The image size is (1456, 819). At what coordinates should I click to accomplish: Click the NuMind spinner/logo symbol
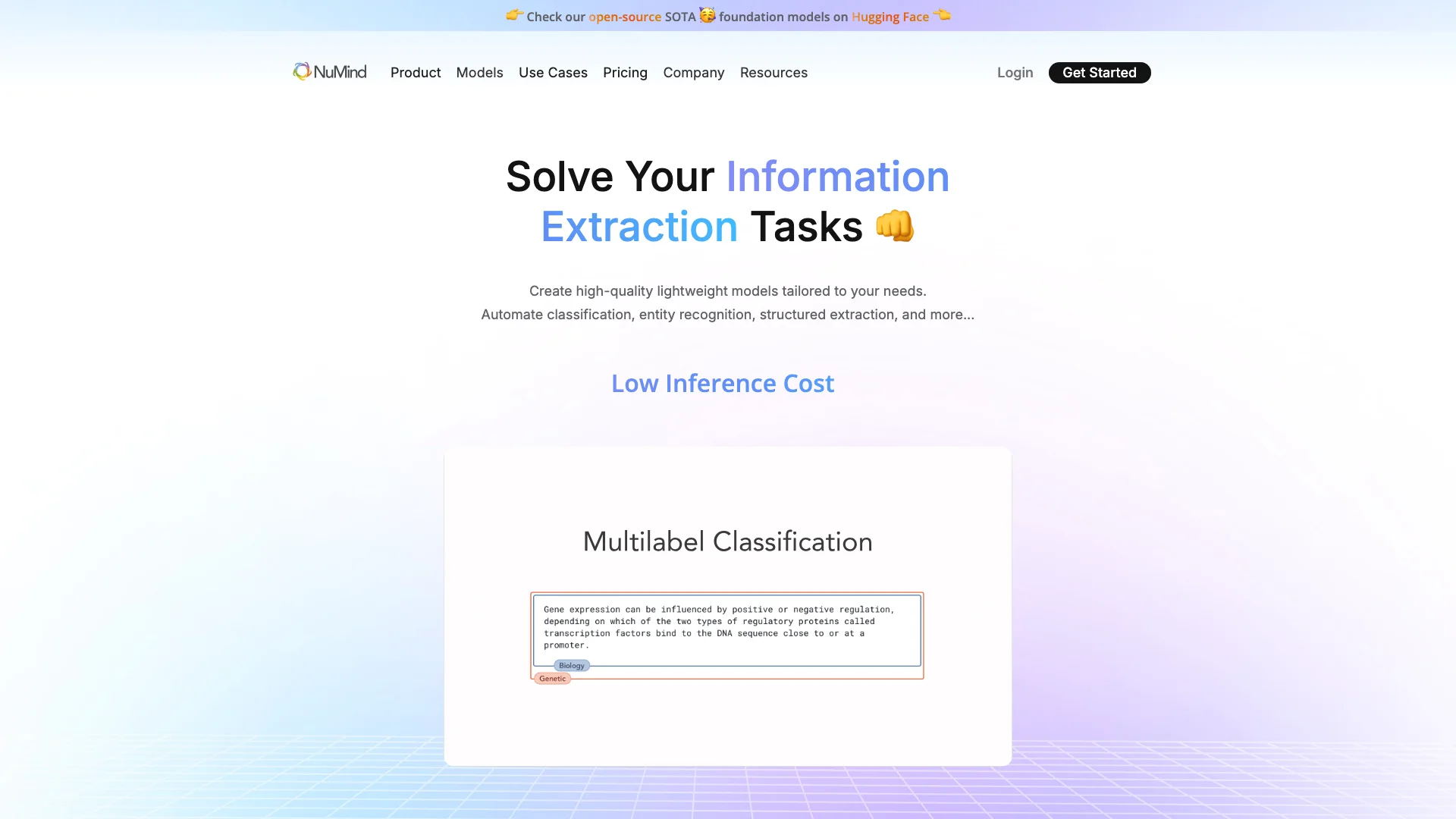[x=300, y=71]
